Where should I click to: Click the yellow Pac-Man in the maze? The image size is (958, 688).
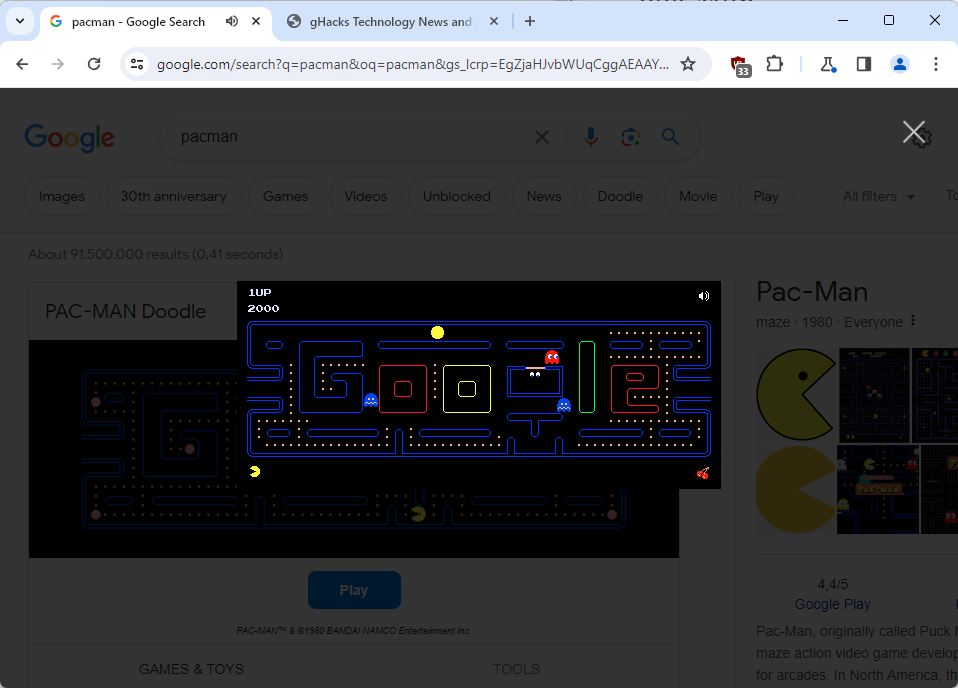tap(437, 332)
